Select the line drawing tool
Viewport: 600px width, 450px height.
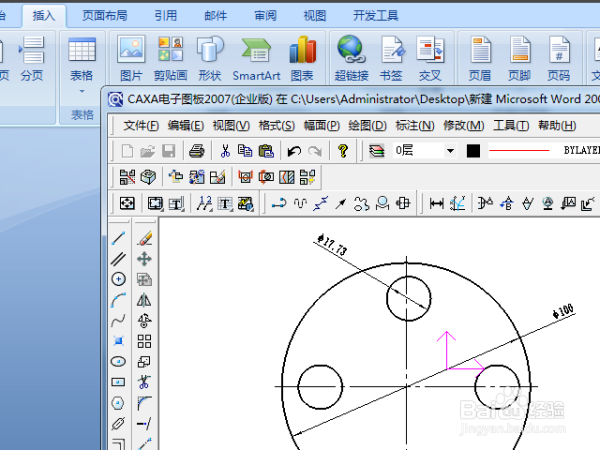[x=118, y=238]
